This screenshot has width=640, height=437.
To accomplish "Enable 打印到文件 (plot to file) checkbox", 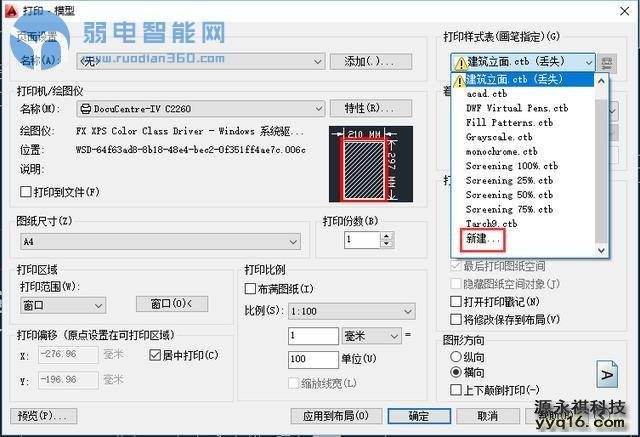I will click(x=27, y=192).
